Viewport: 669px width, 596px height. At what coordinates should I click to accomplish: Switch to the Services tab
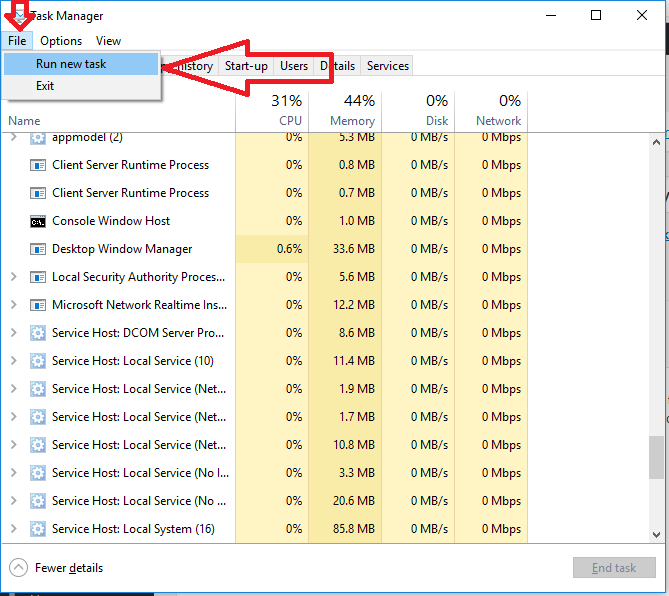[387, 66]
